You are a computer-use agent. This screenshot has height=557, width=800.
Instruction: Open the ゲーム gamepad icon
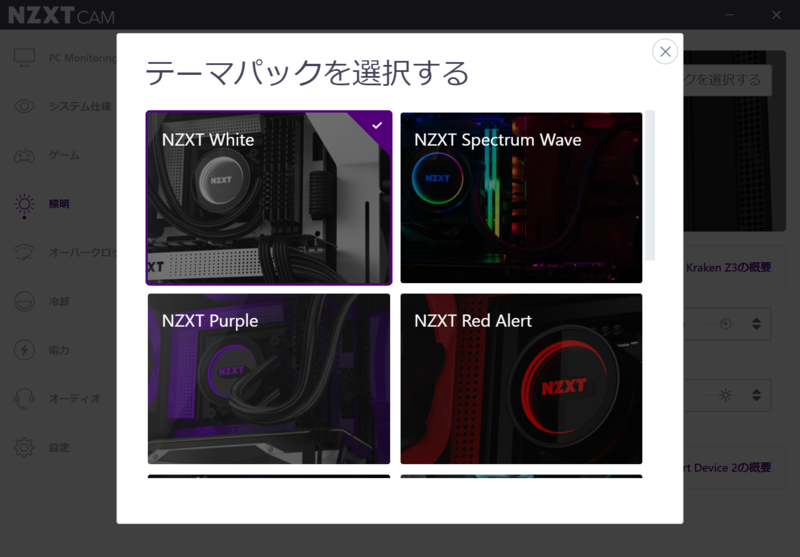24,155
